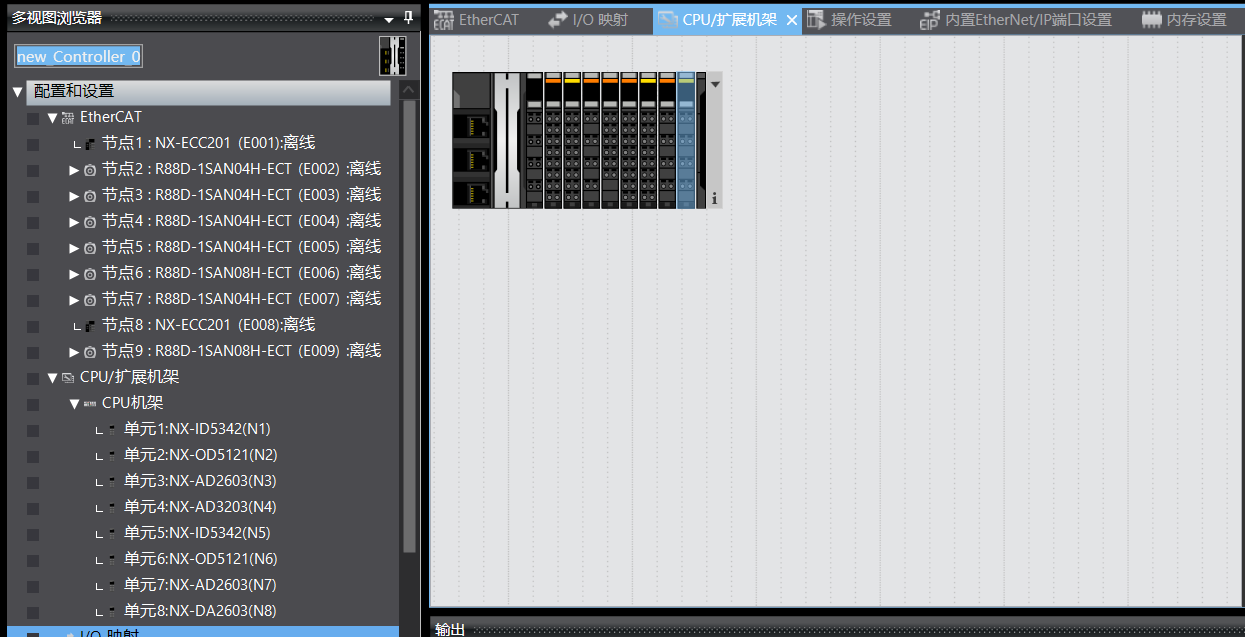1245x637 pixels.
Task: Toggle the marker box left of CPU/扩展机架 tree item
Action: pos(33,378)
